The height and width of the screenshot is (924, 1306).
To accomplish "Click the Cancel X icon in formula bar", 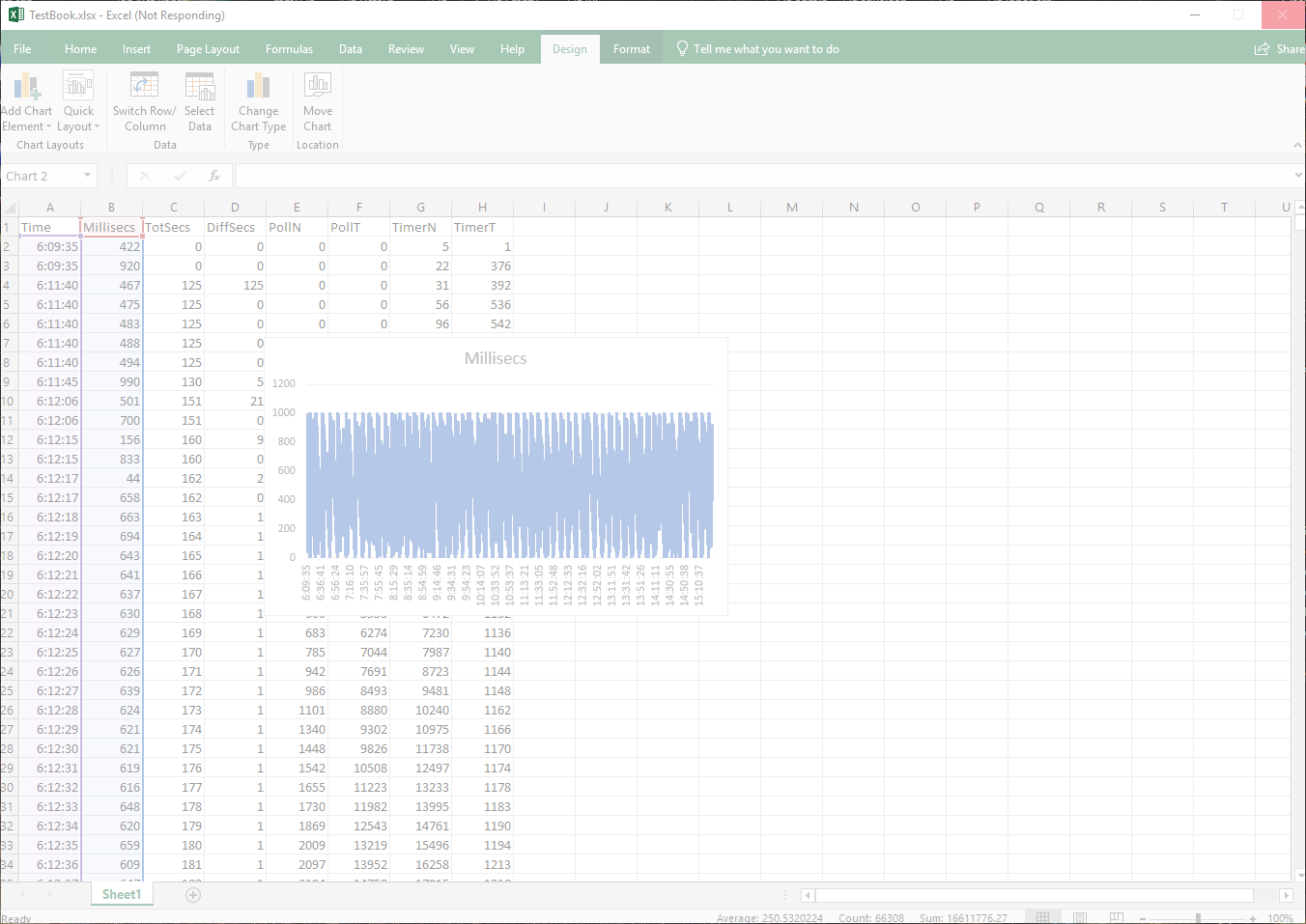I will (x=145, y=176).
